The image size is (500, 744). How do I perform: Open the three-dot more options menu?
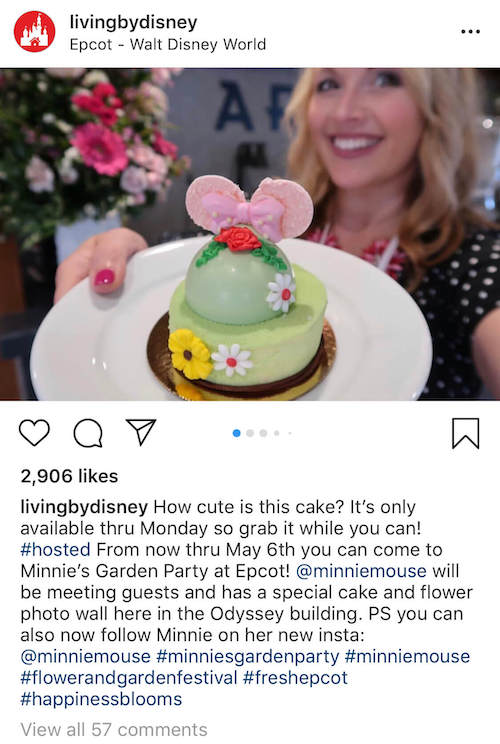[x=470, y=31]
